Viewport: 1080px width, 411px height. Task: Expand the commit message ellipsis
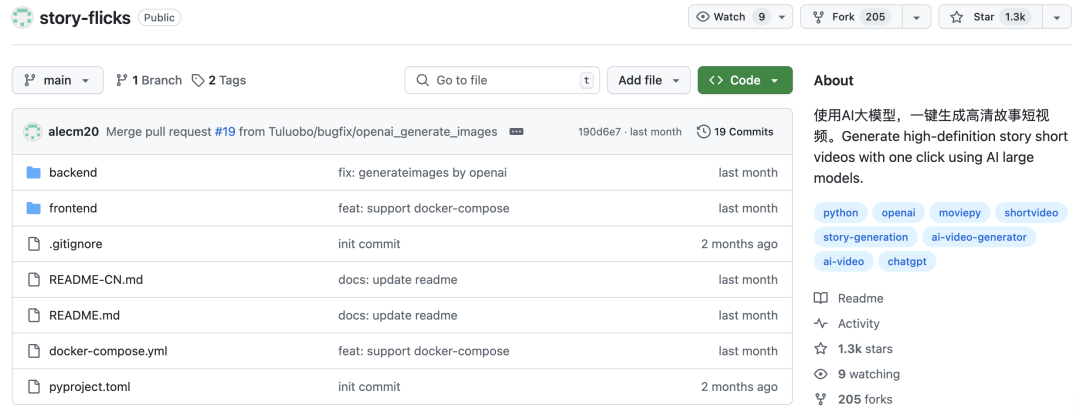(x=516, y=132)
